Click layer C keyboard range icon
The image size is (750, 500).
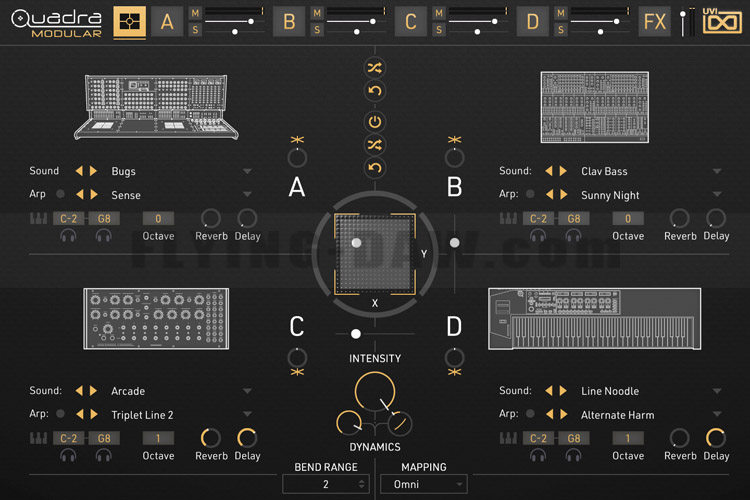click(38, 438)
